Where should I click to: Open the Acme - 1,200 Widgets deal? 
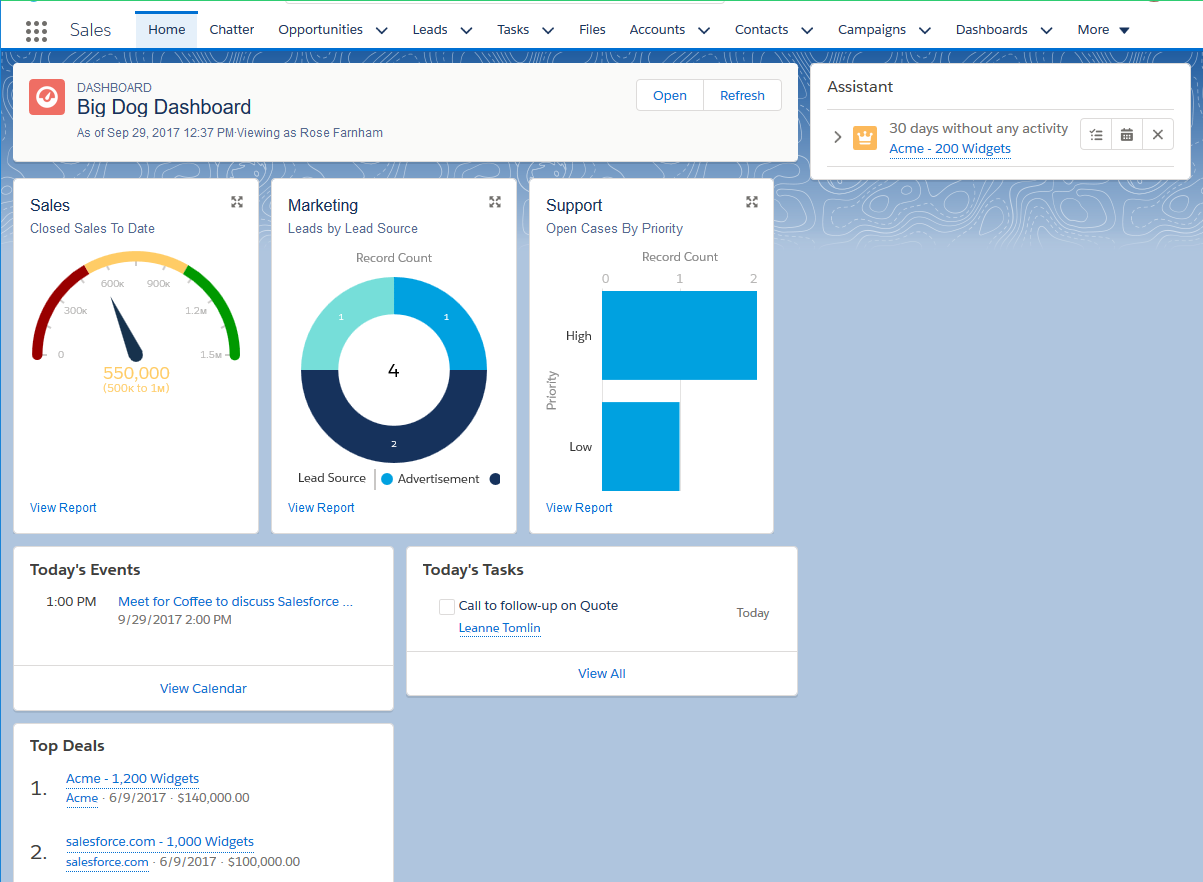132,779
